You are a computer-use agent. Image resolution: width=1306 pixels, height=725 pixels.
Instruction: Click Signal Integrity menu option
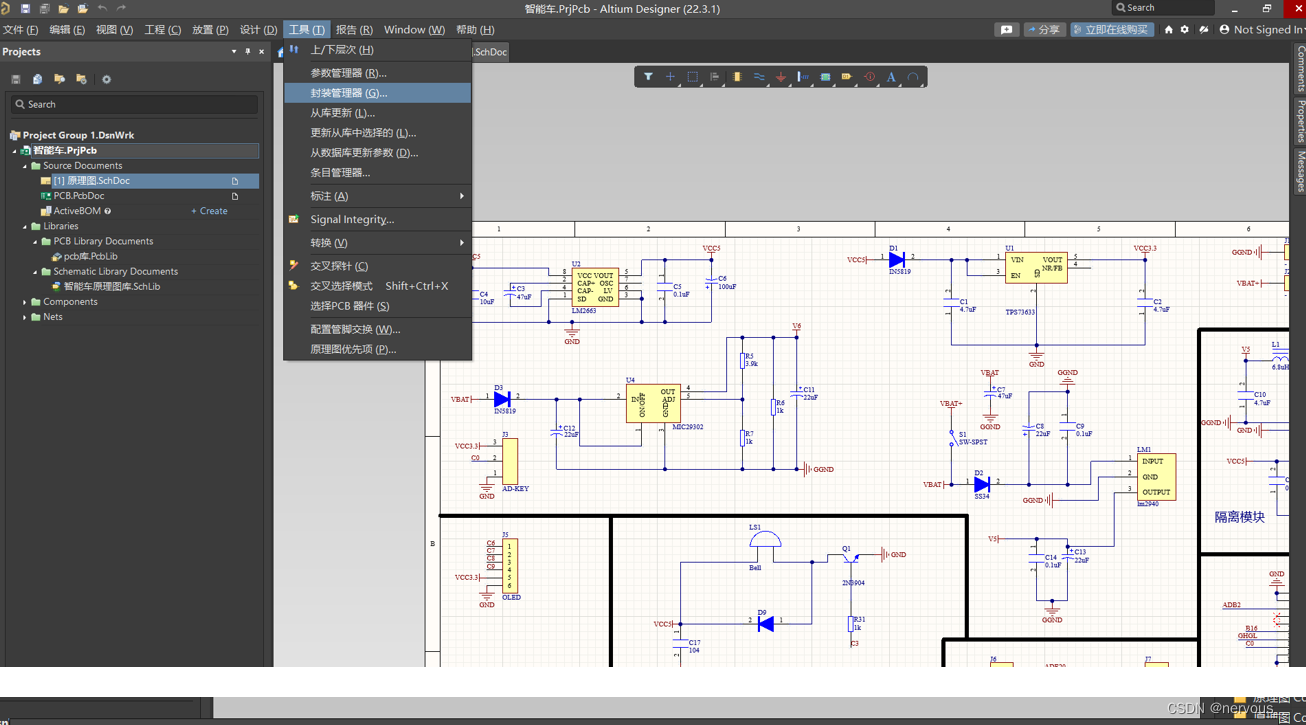pyautogui.click(x=352, y=219)
